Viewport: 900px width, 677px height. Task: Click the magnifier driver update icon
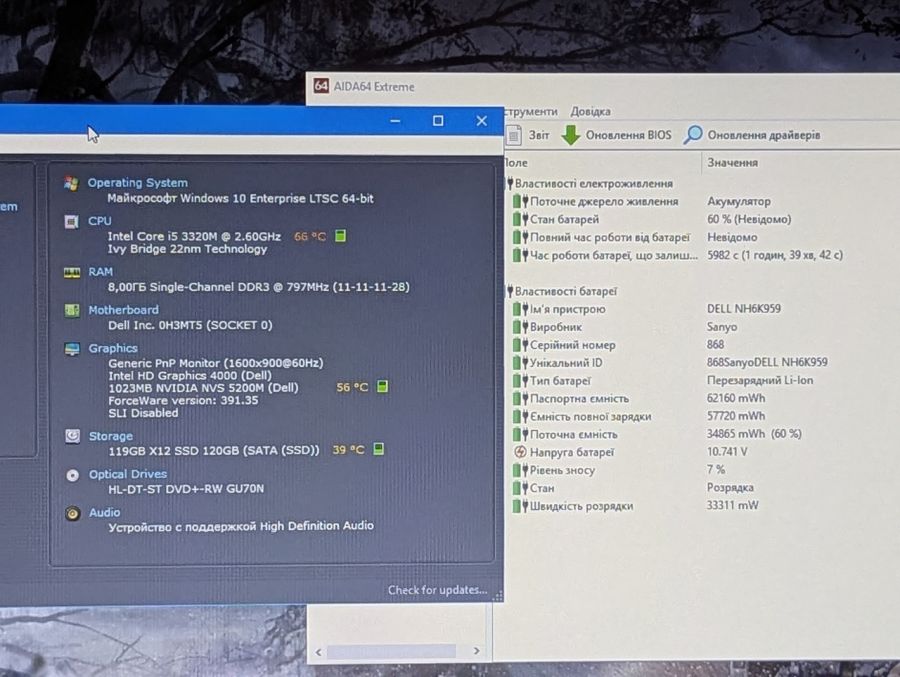(693, 135)
